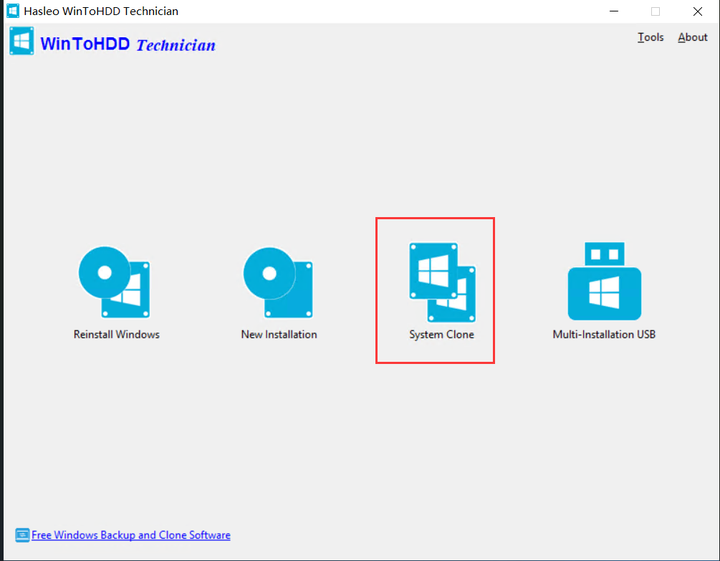Viewport: 720px width, 561px height.
Task: Select the System Clone text label
Action: [442, 335]
